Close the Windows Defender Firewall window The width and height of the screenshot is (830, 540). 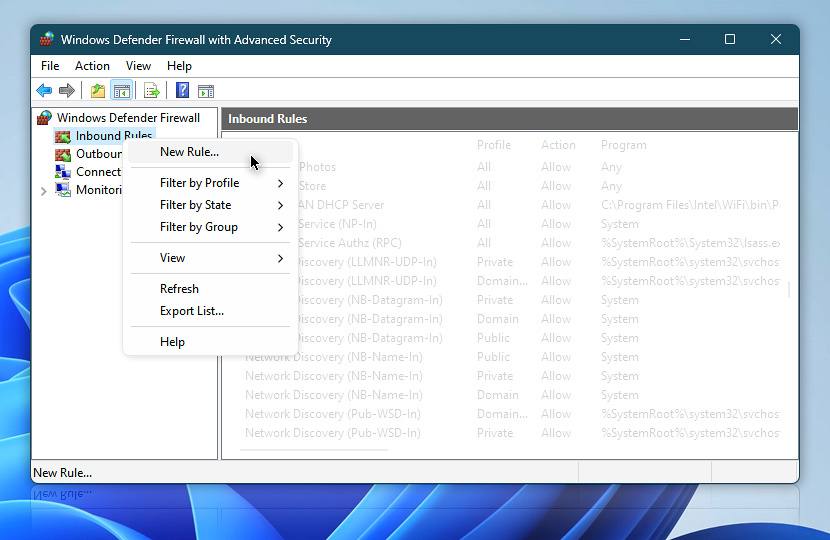pyautogui.click(x=776, y=39)
